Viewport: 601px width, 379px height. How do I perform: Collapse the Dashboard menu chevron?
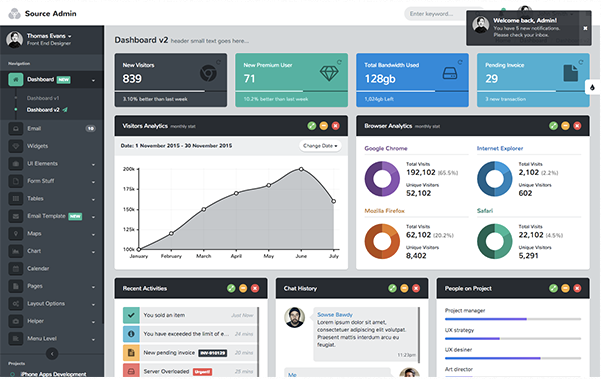93,80
